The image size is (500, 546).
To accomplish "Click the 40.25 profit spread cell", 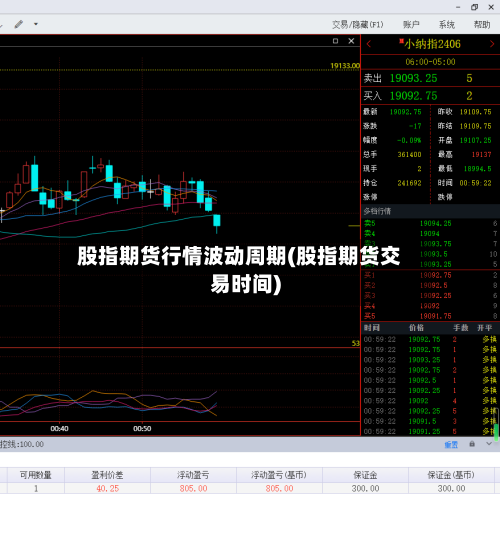I will (108, 489).
